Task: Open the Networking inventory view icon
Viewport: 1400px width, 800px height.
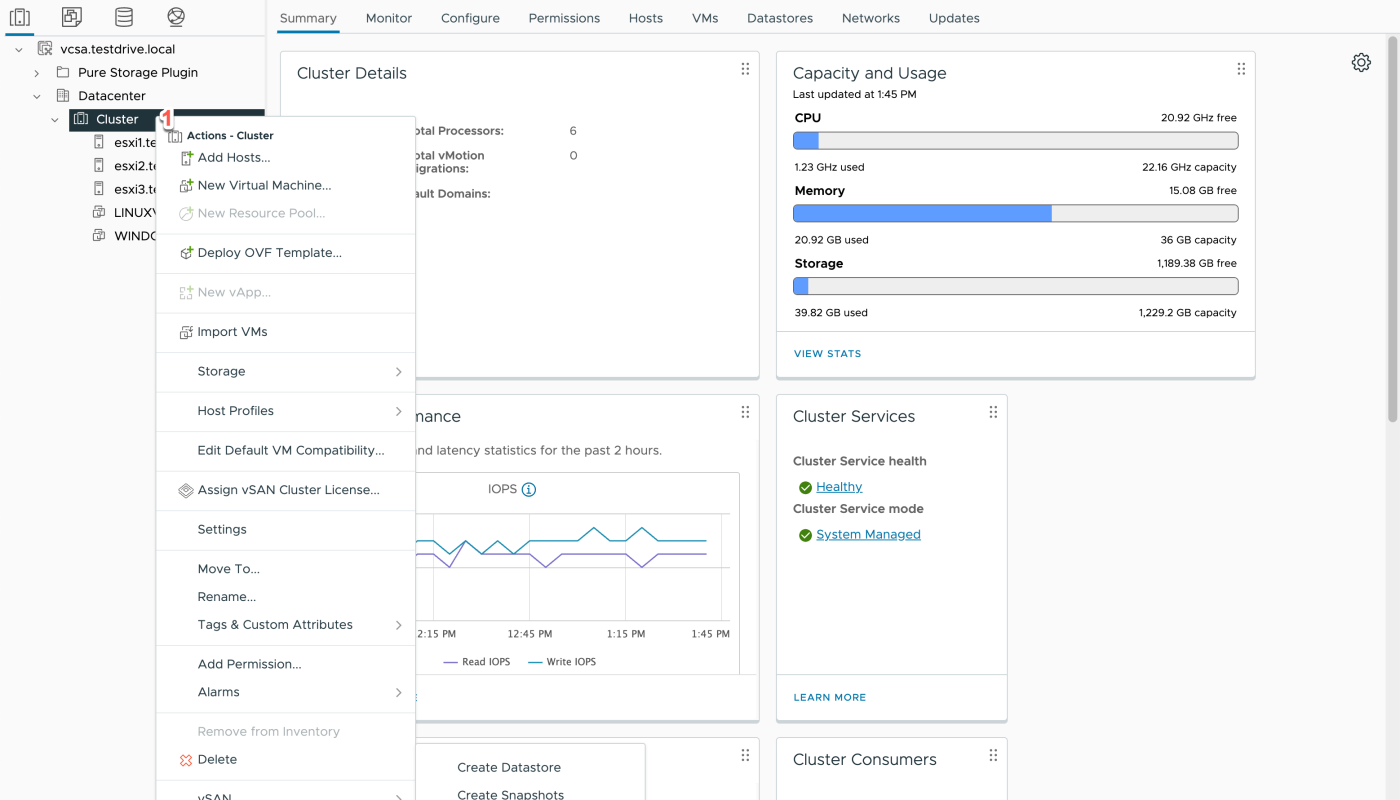Action: pos(176,17)
